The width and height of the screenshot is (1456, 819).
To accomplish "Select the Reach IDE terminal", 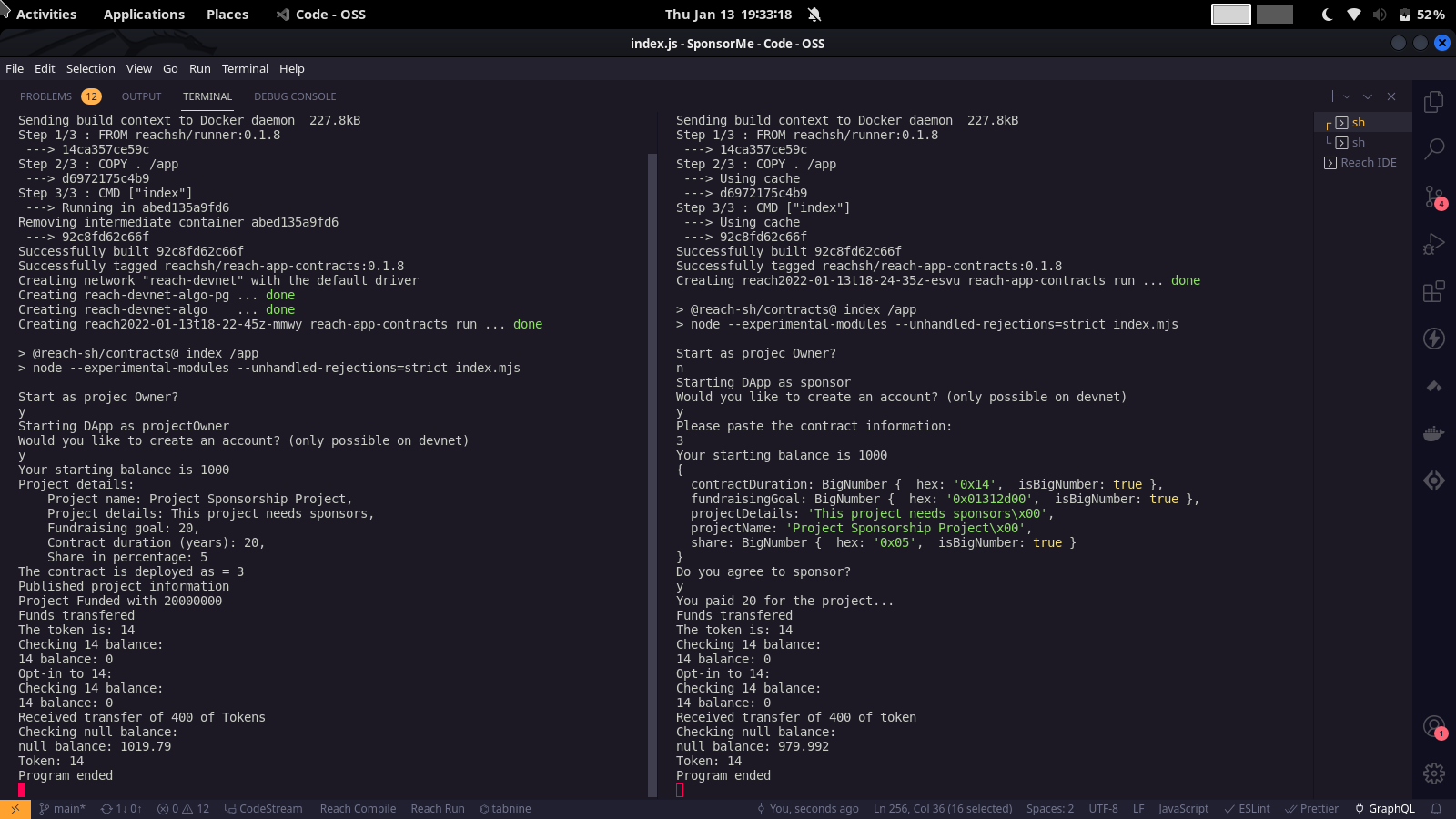I will coord(1363,163).
